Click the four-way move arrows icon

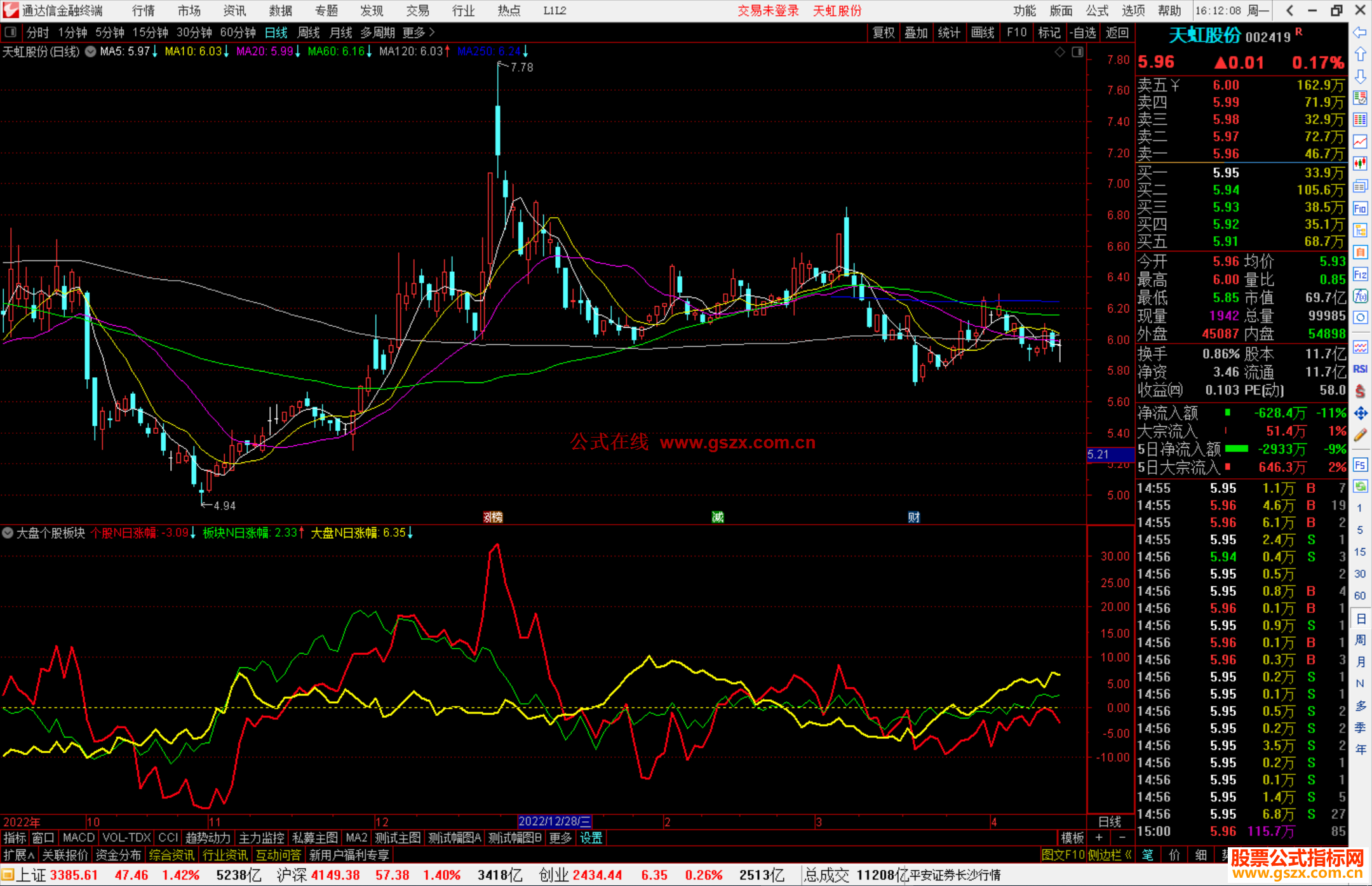tap(1360, 413)
